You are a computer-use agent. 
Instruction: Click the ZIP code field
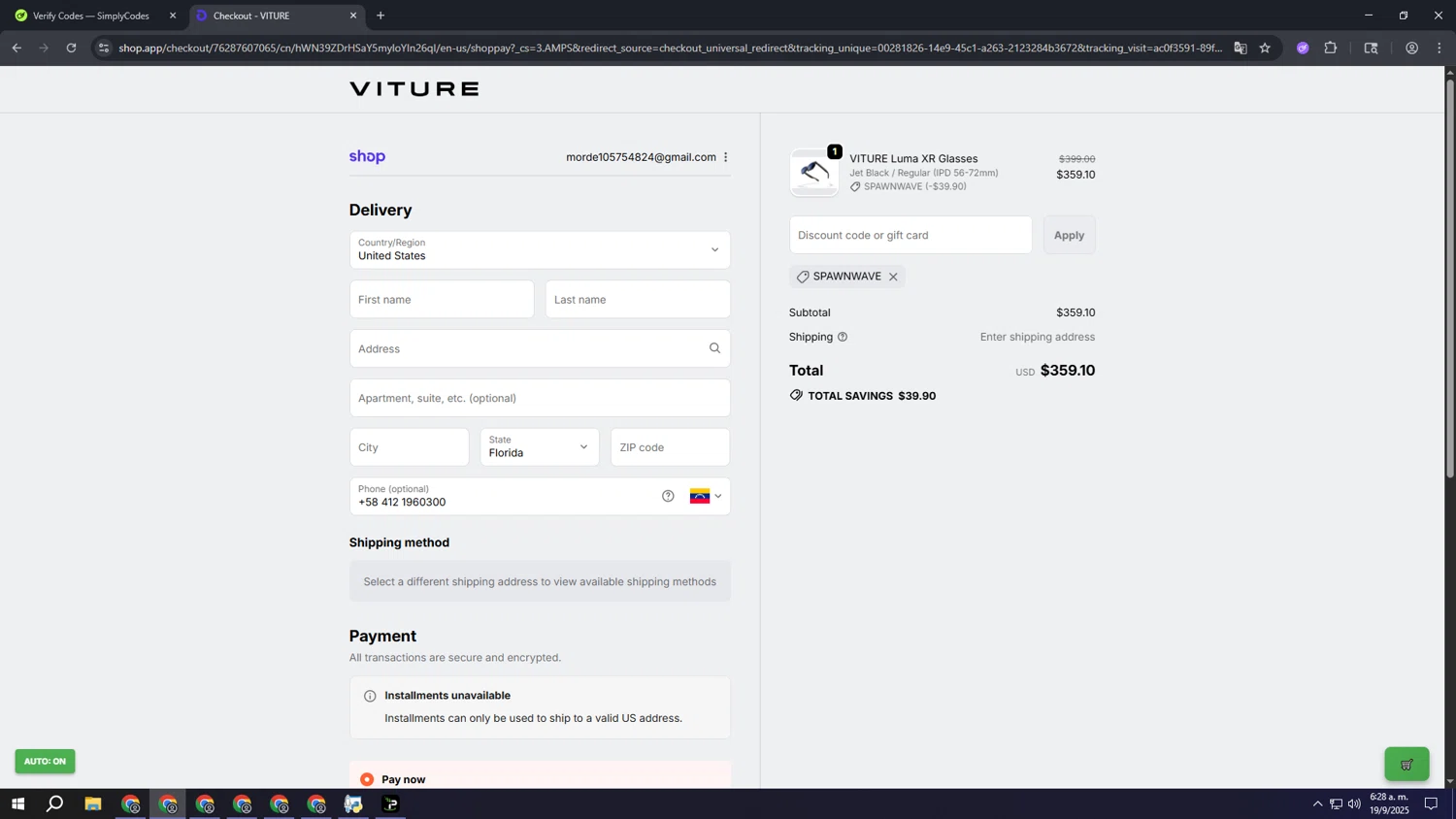pos(670,447)
